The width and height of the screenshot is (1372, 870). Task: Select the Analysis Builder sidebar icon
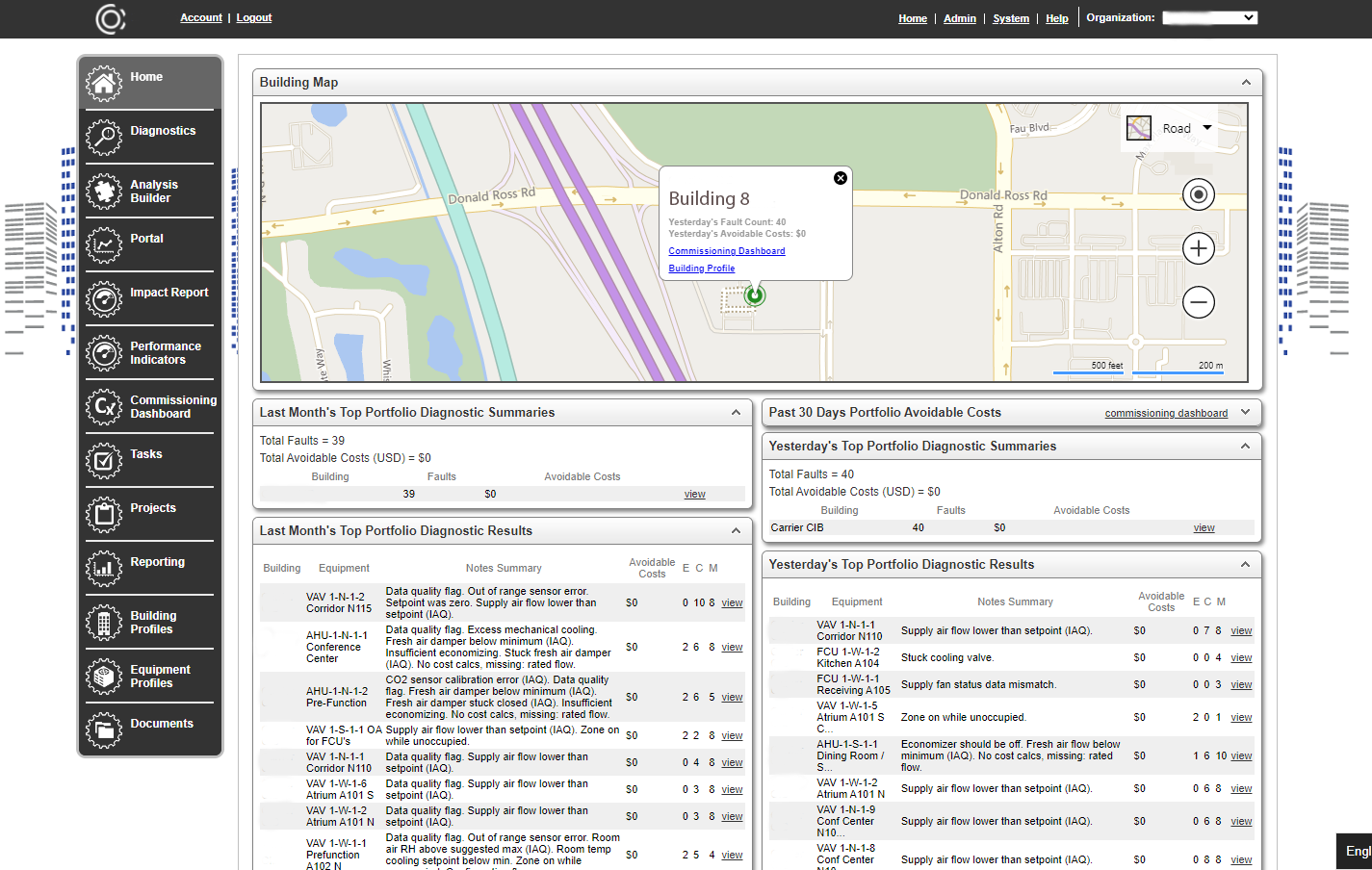104,191
